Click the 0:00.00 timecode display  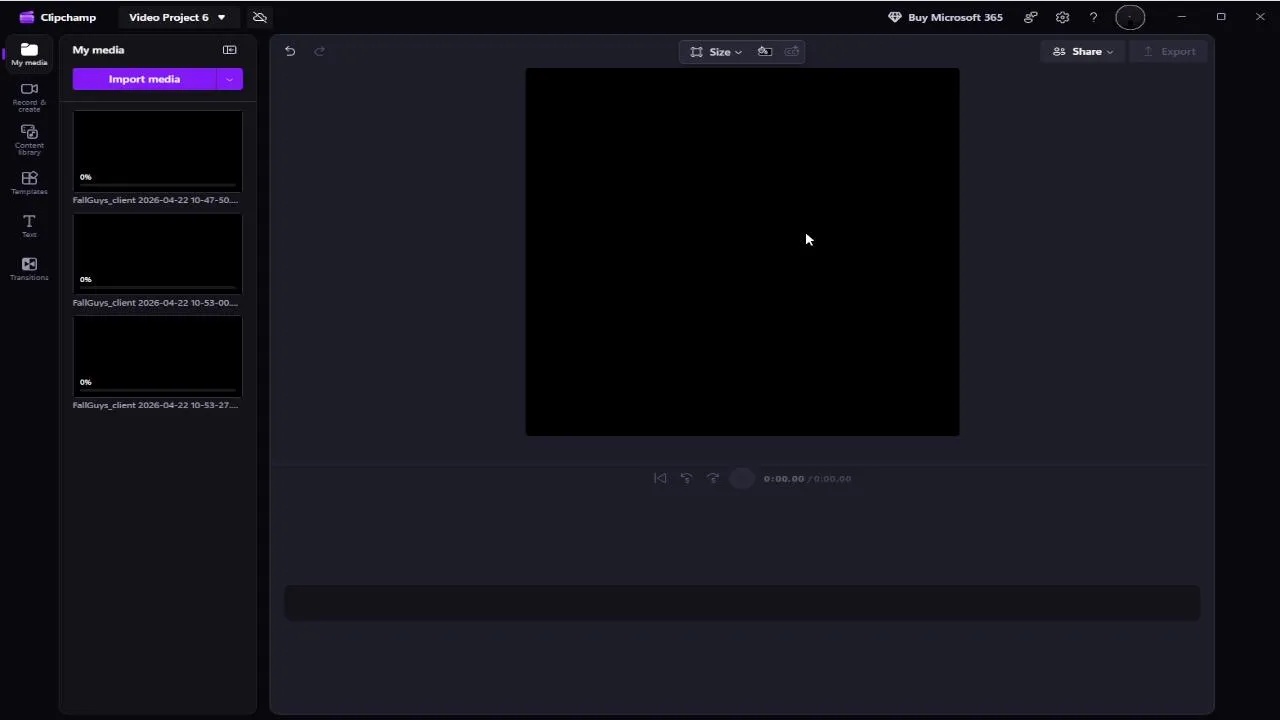(784, 479)
